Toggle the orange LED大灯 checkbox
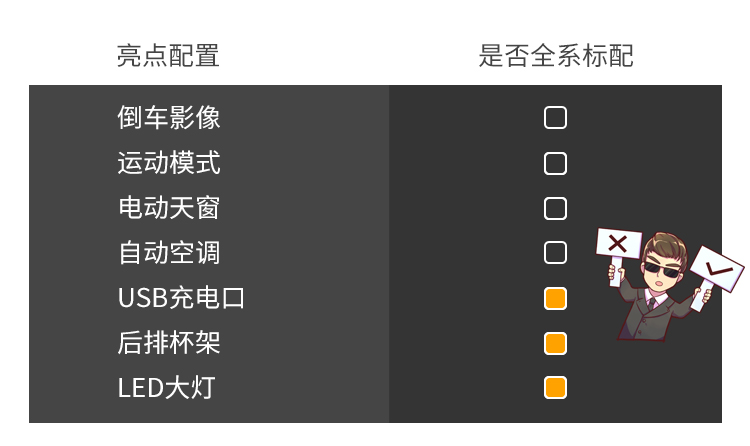Viewport: 750px width, 446px height. (x=555, y=388)
